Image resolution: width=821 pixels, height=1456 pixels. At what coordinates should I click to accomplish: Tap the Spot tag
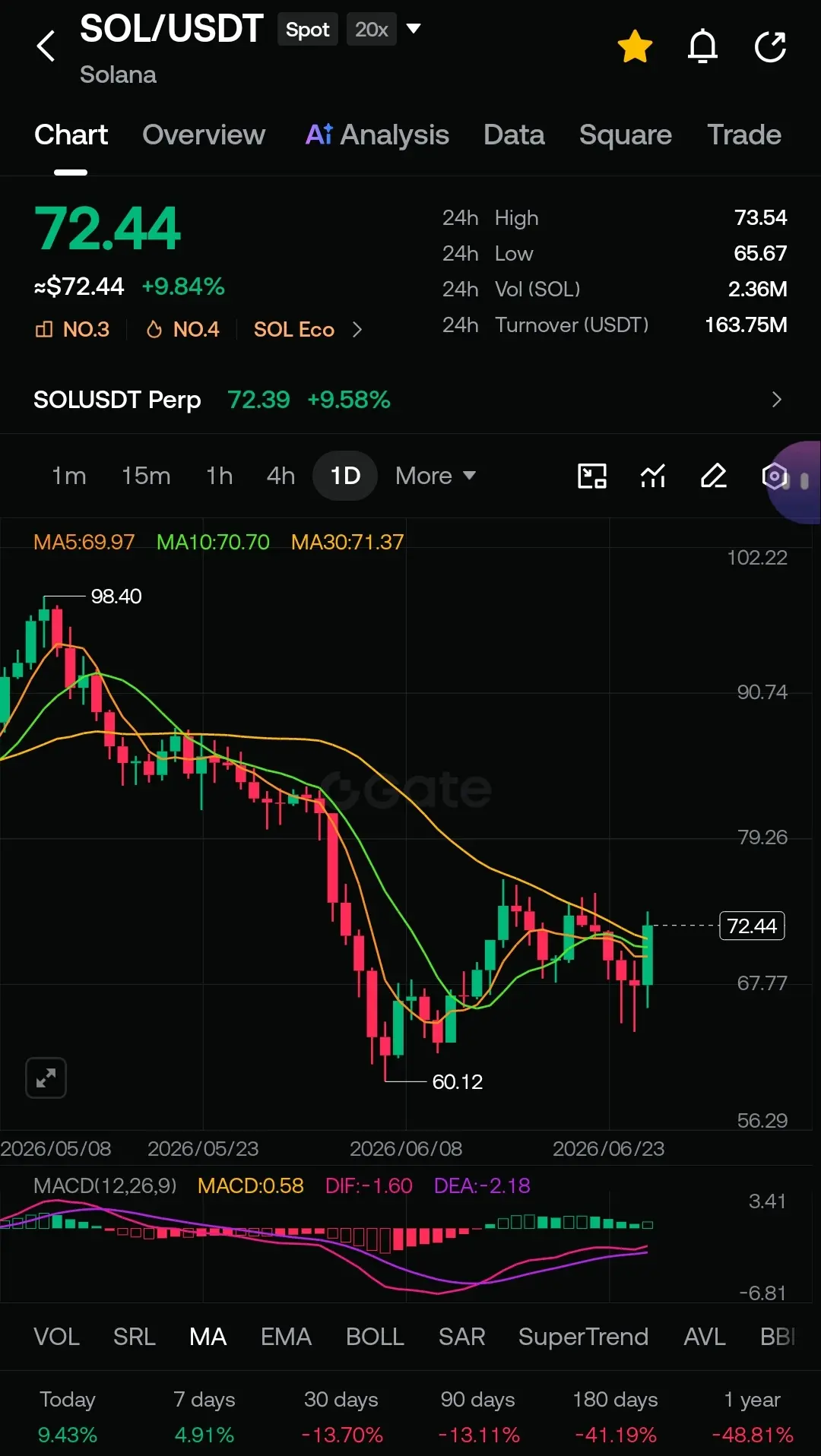[x=308, y=30]
